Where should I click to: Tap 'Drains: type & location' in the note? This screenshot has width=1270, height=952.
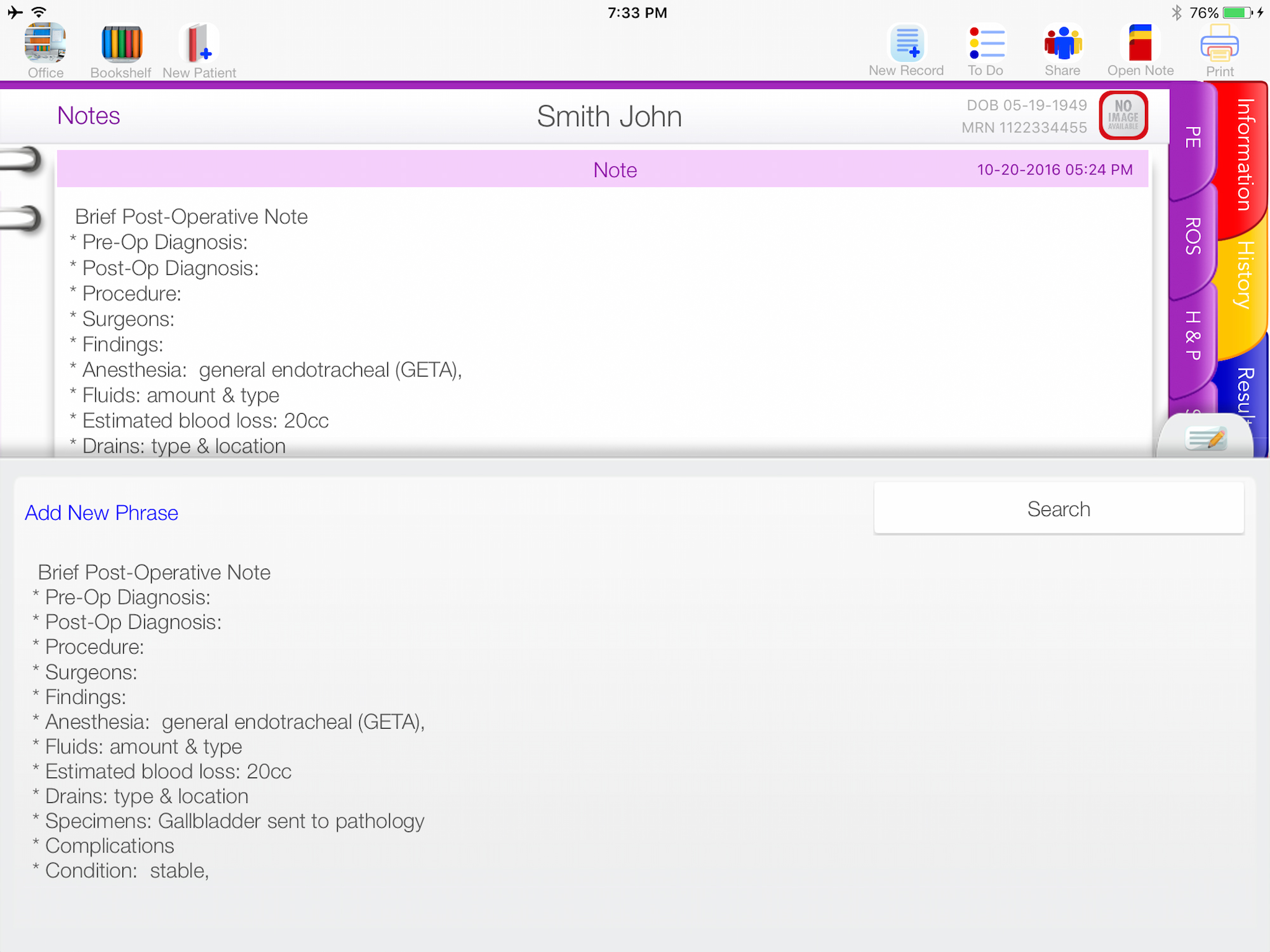[184, 446]
